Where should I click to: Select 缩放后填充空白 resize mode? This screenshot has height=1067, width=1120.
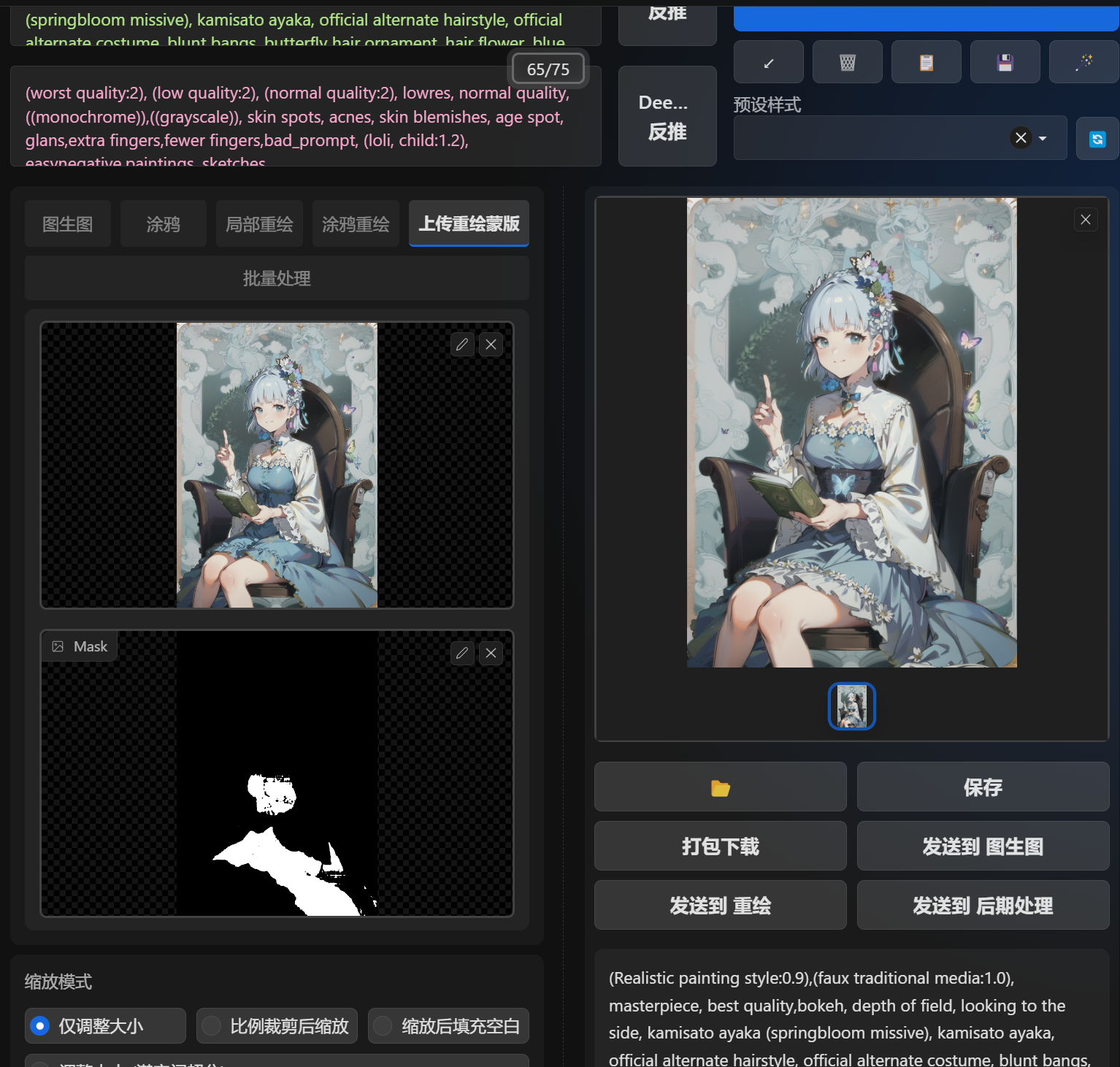(448, 1026)
